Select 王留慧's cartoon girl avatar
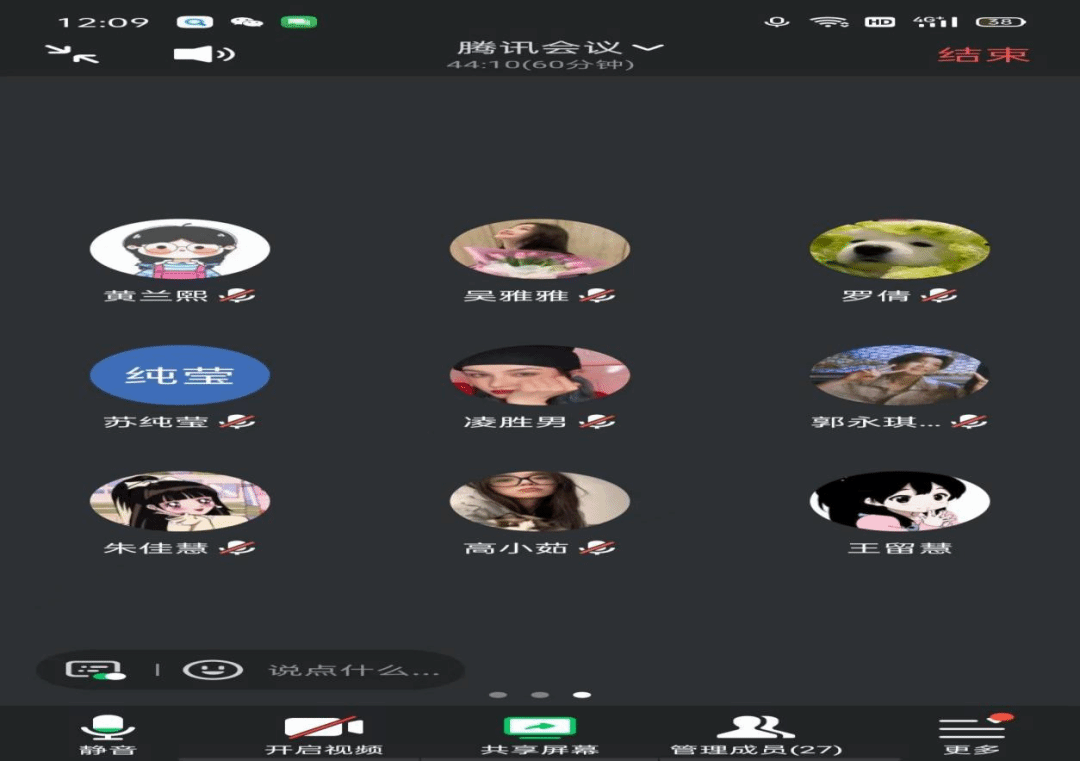 pos(899,501)
